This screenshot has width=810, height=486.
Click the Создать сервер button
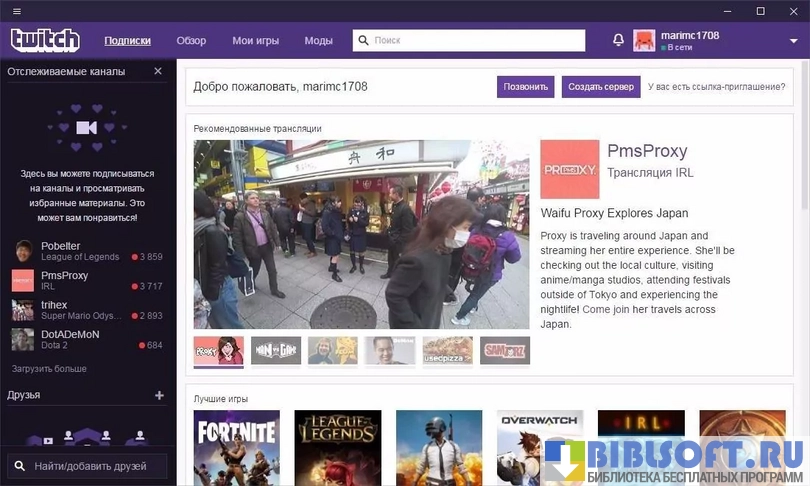[601, 87]
